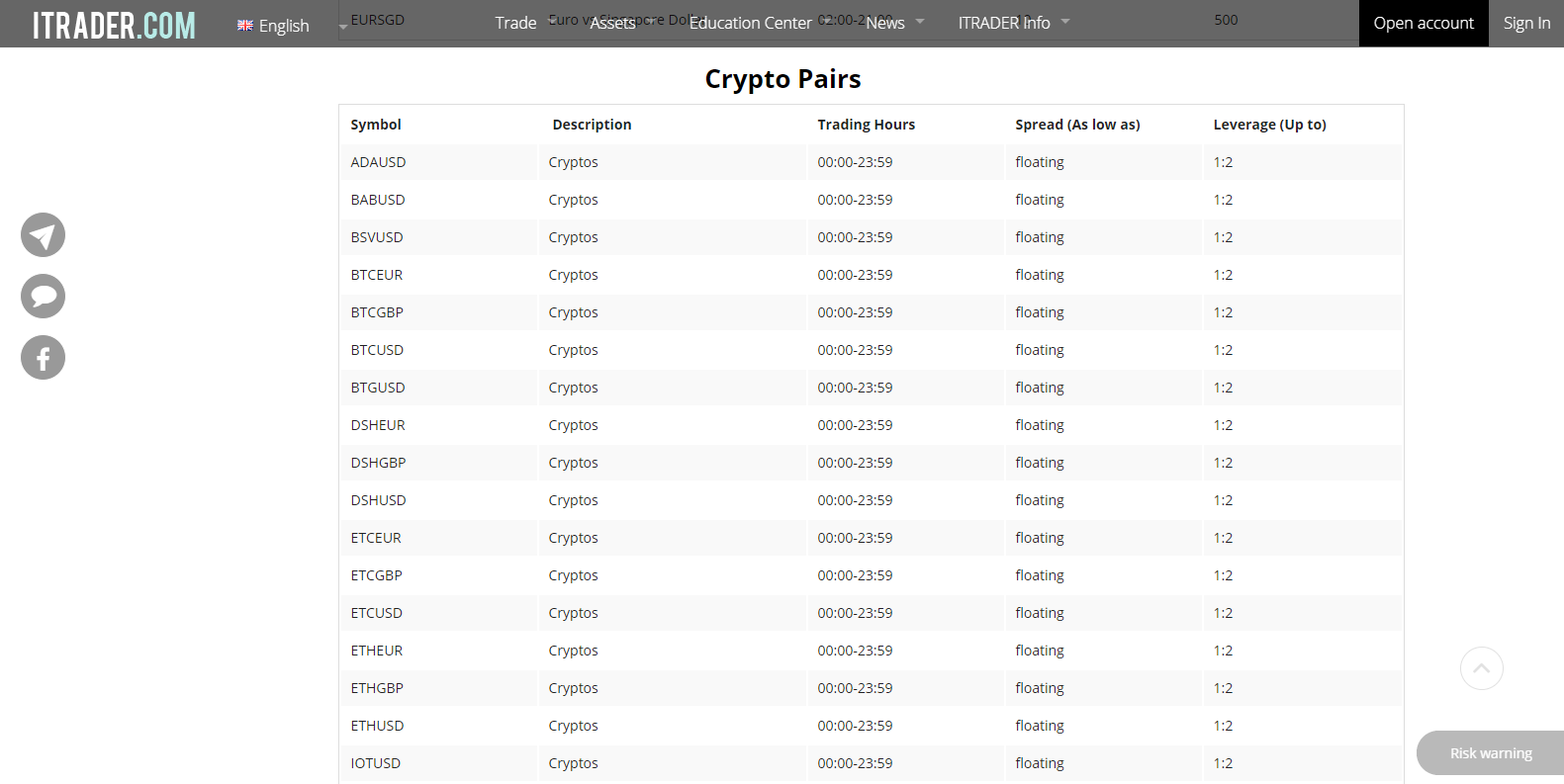This screenshot has height=784, width=1564.
Task: Select the ETHUSD symbol cell
Action: pos(377,726)
